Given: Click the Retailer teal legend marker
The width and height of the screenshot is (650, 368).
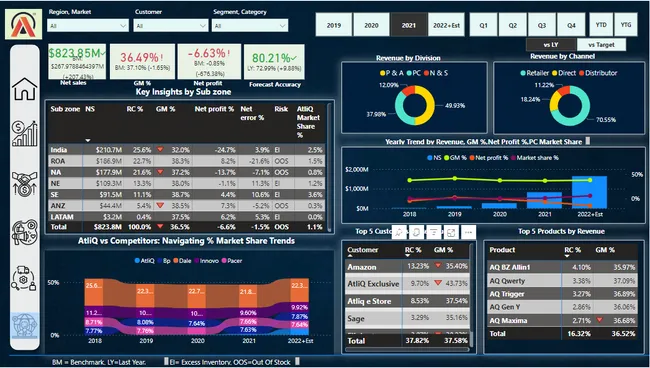Looking at the screenshot, I should [523, 73].
